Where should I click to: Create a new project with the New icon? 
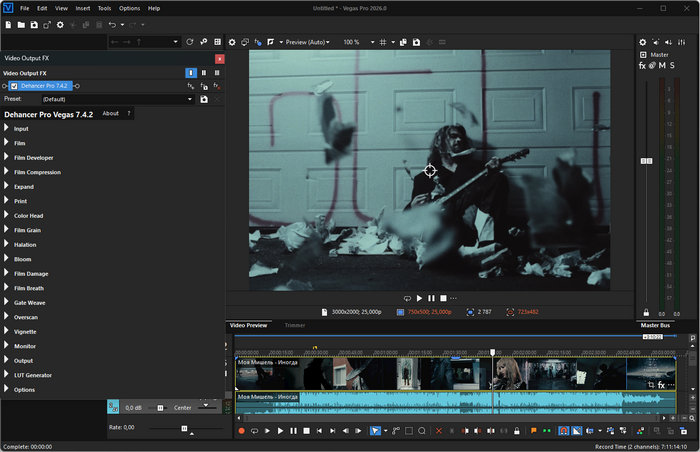(8, 25)
